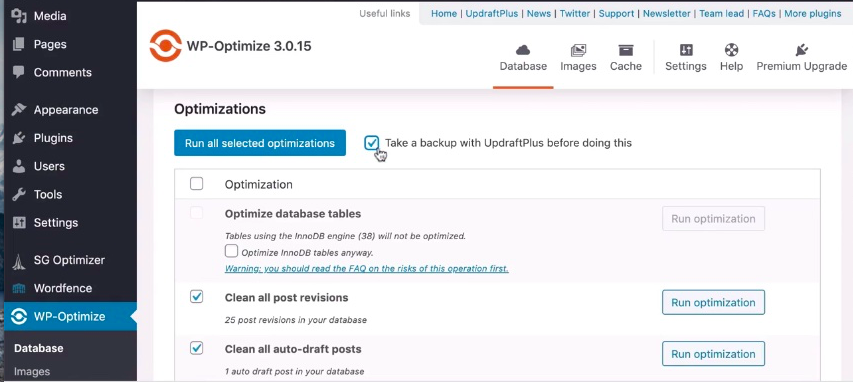This screenshot has width=853, height=382.
Task: Open the Support useful link
Action: 616,14
